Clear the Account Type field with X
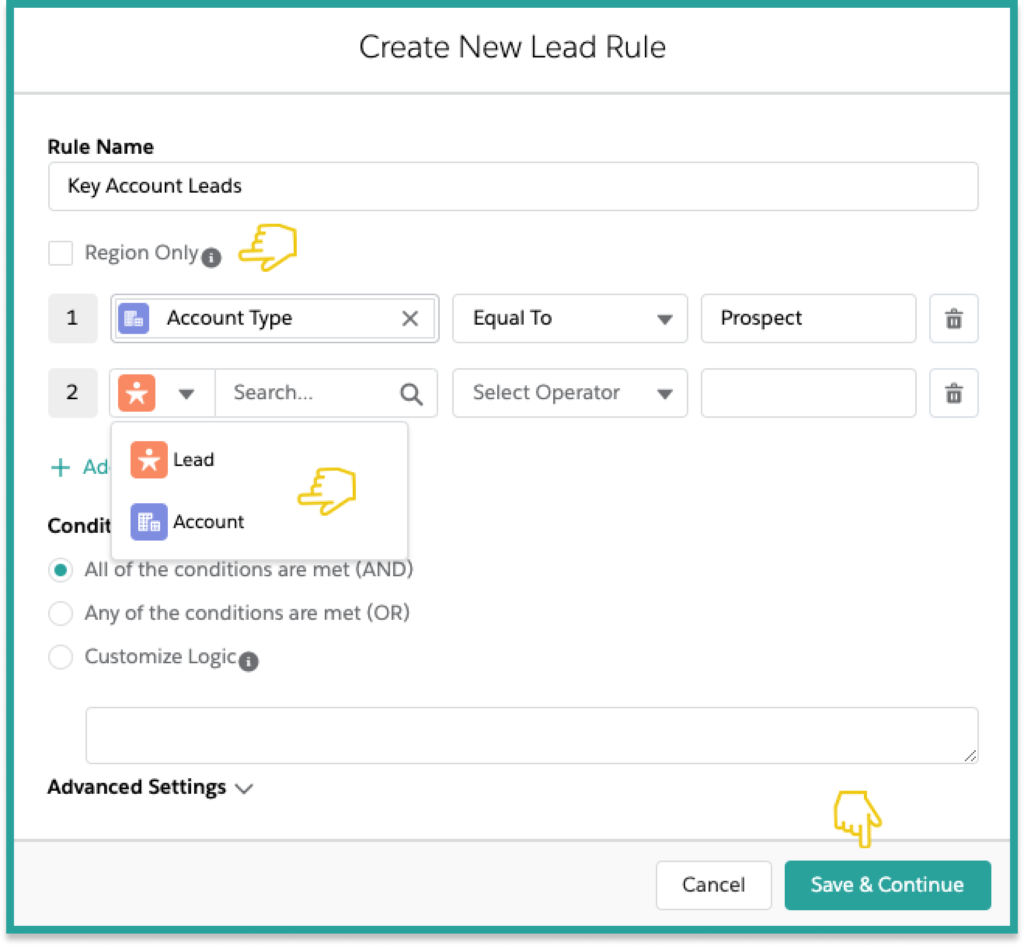The image size is (1024, 946). click(x=410, y=319)
